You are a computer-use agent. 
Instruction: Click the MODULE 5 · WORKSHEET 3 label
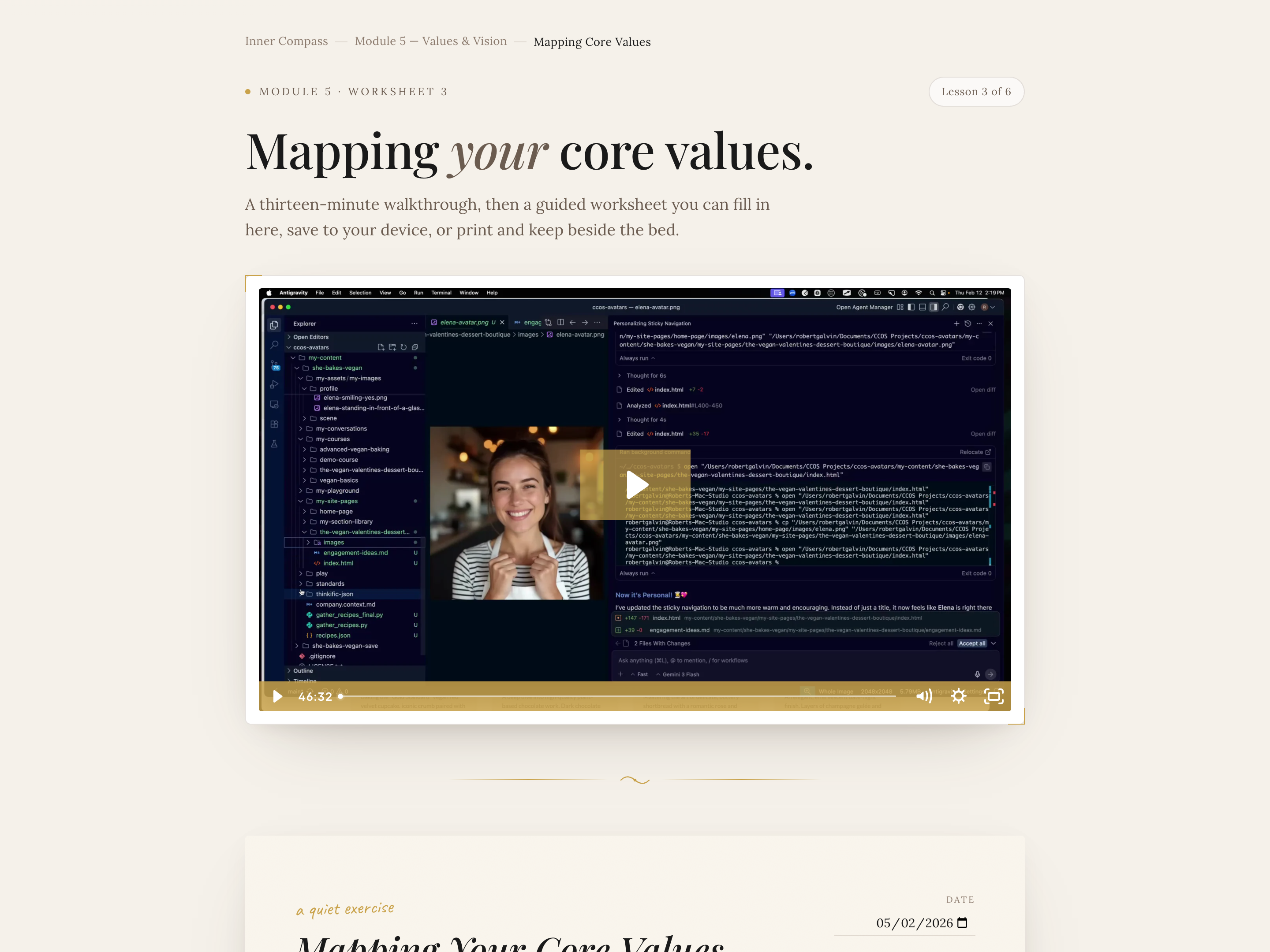(x=354, y=92)
